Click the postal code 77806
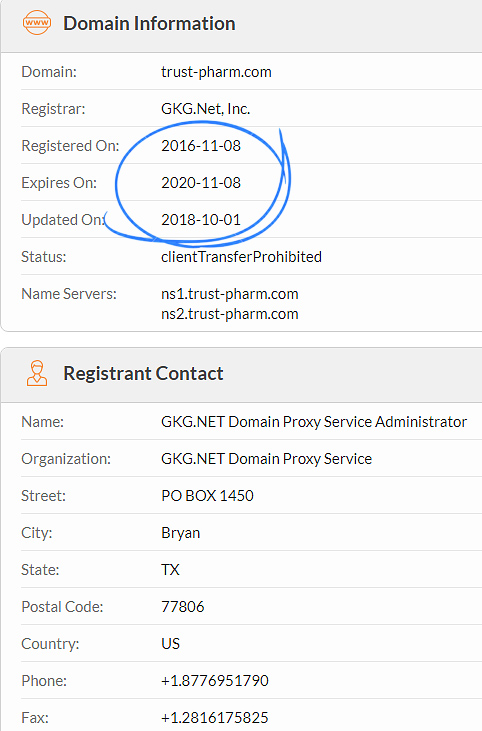The height and width of the screenshot is (731, 482). pyautogui.click(x=183, y=607)
